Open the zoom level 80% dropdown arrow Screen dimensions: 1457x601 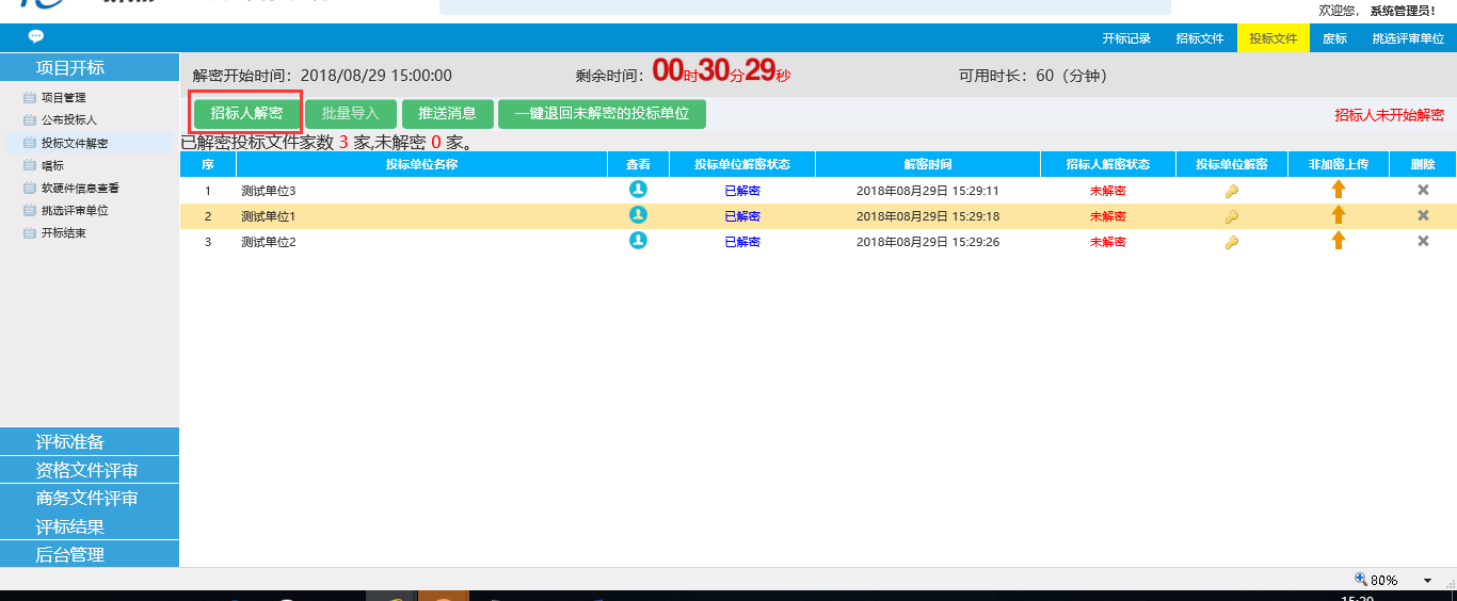point(1427,581)
